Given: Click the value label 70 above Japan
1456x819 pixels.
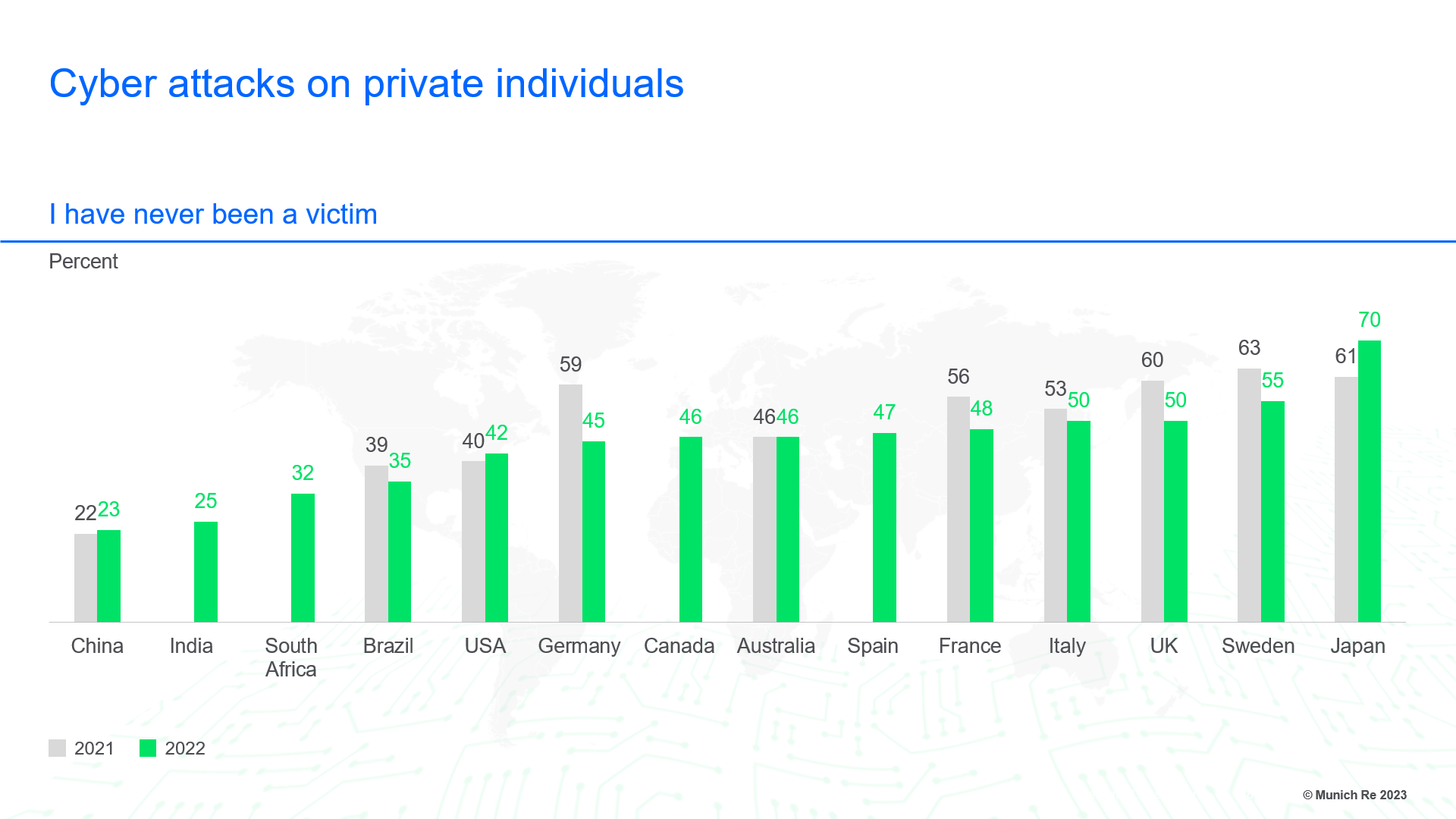Looking at the screenshot, I should tap(1369, 320).
